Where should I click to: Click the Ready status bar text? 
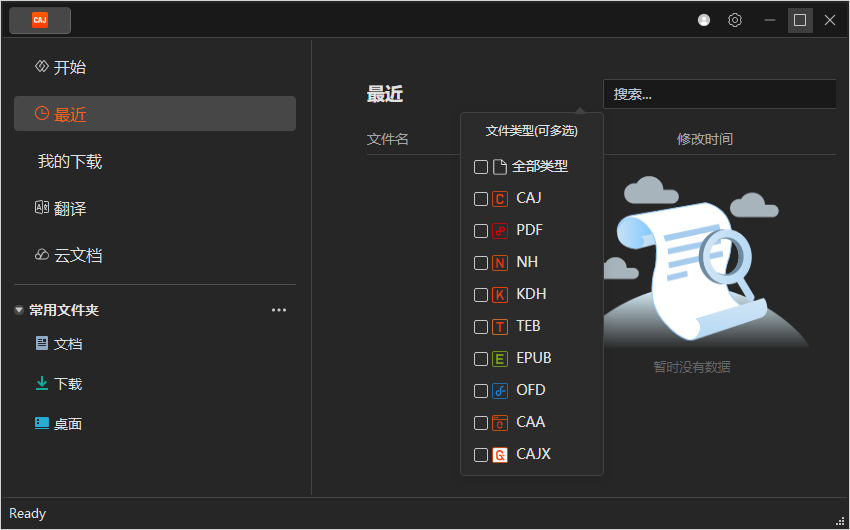click(28, 513)
